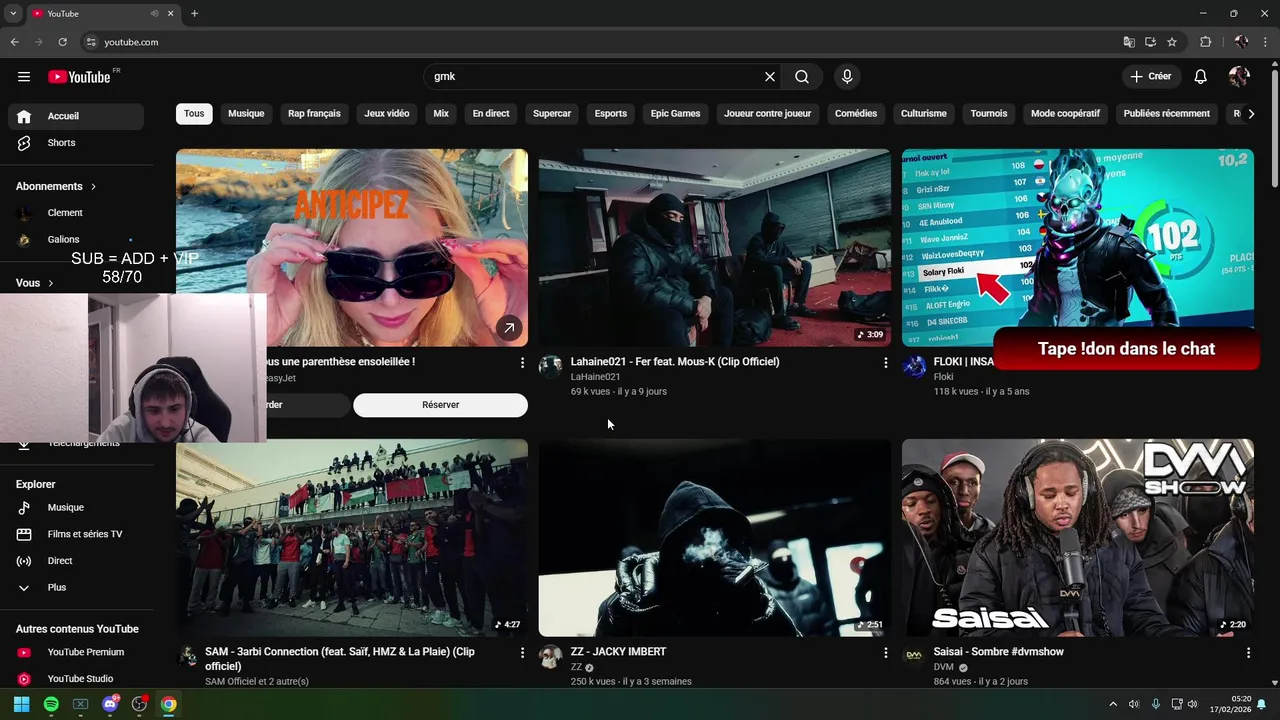
Task: Open the ANTICIPEZ ad thumbnail
Action: pos(352,248)
